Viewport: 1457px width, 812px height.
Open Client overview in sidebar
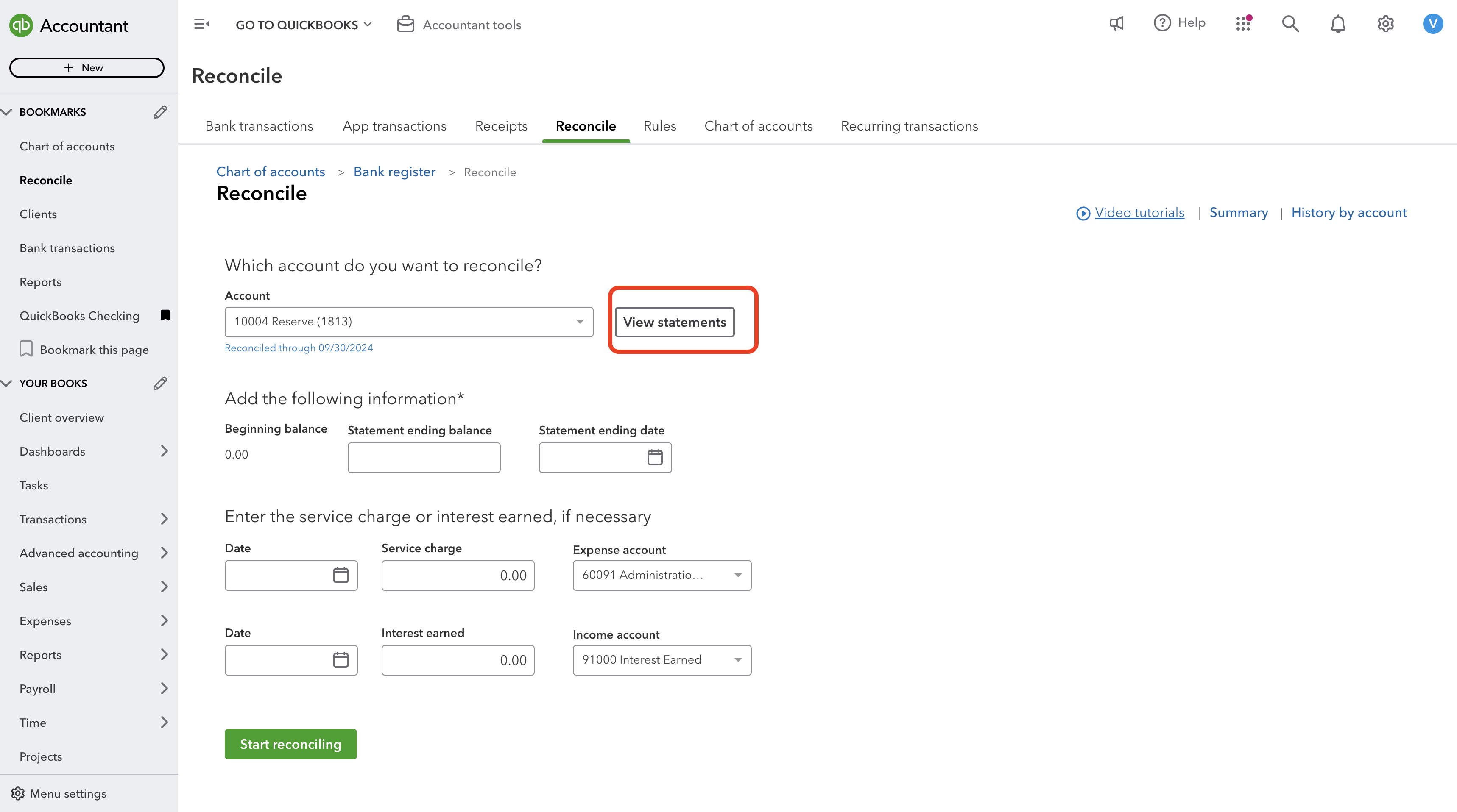(61, 417)
